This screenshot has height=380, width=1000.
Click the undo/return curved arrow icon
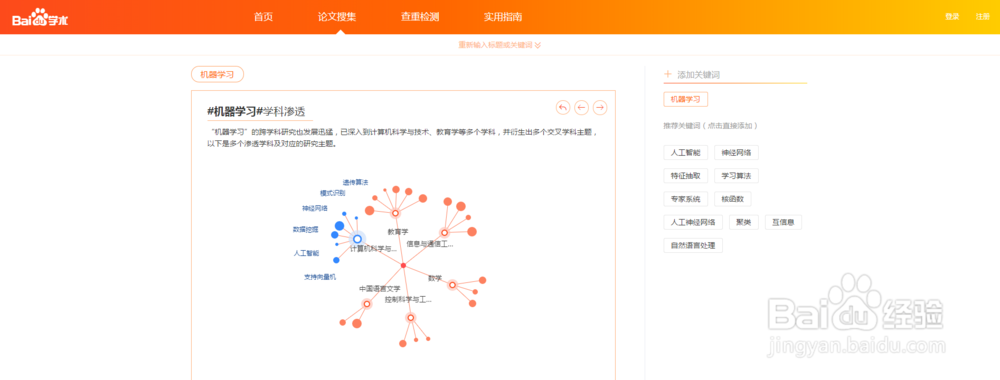[562, 108]
